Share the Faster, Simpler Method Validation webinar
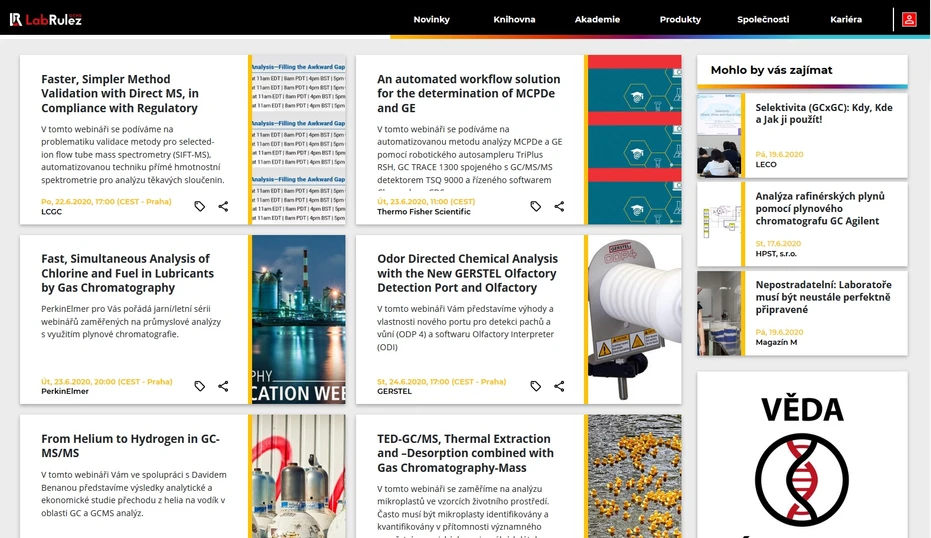Viewport: 931px width, 538px height. coord(223,206)
